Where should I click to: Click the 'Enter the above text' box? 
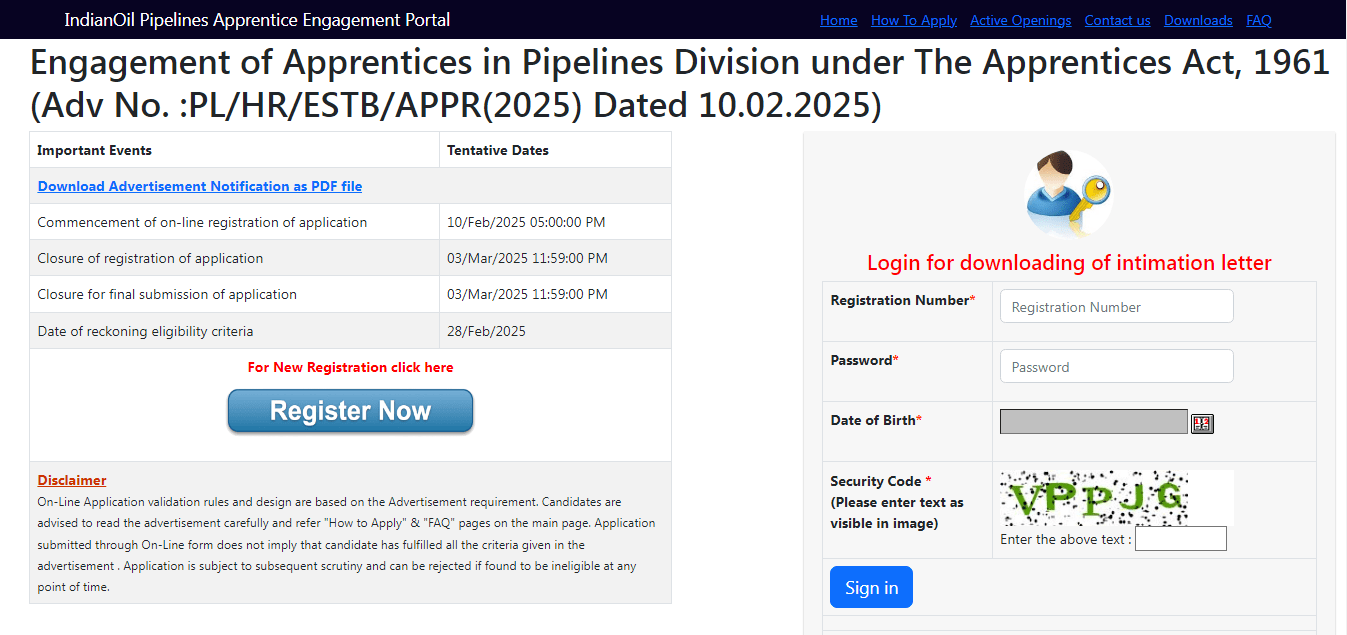tap(1180, 539)
